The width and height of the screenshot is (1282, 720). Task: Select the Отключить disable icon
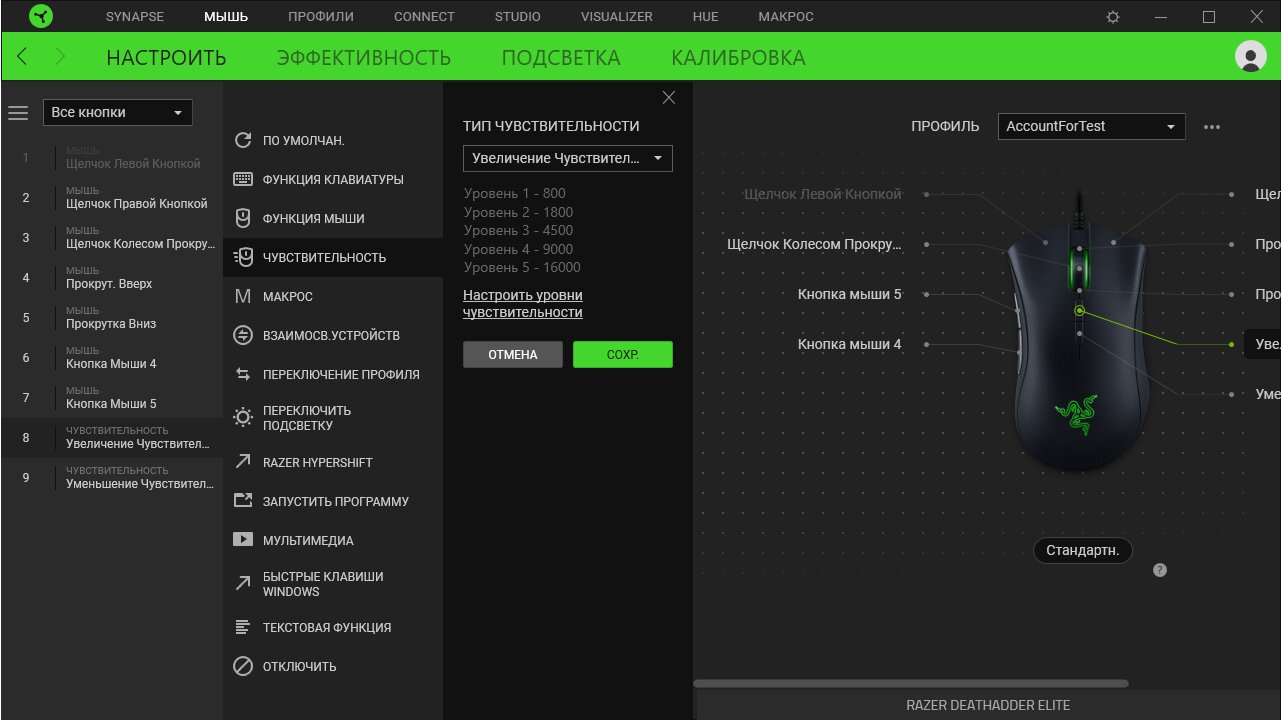pyautogui.click(x=243, y=667)
